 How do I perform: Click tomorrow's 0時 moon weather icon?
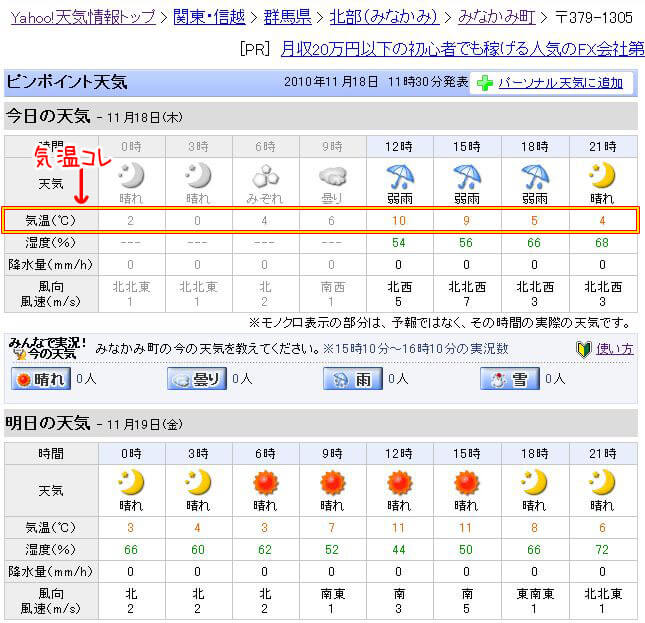point(131,483)
